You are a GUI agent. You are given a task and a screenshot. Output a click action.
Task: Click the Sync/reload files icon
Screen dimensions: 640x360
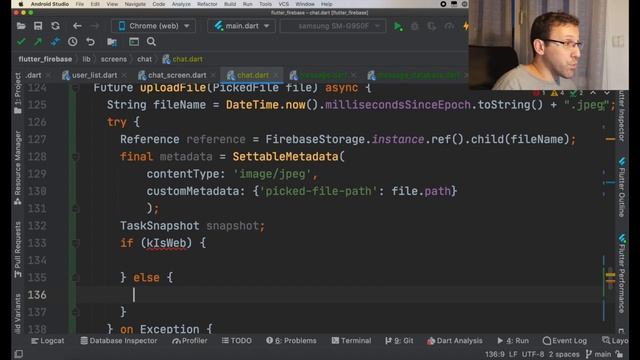(56, 26)
